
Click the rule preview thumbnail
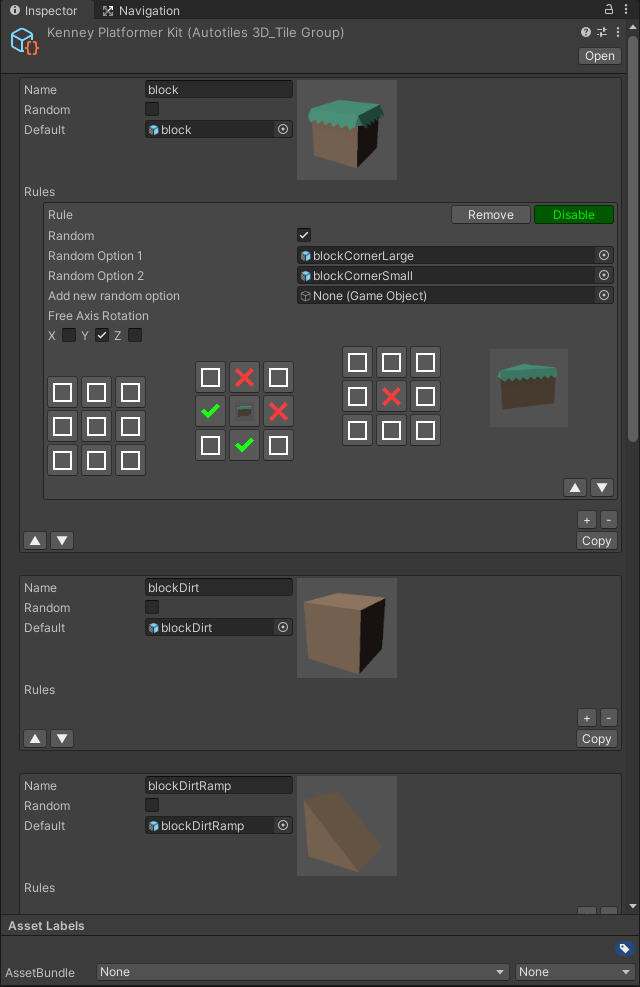[529, 388]
